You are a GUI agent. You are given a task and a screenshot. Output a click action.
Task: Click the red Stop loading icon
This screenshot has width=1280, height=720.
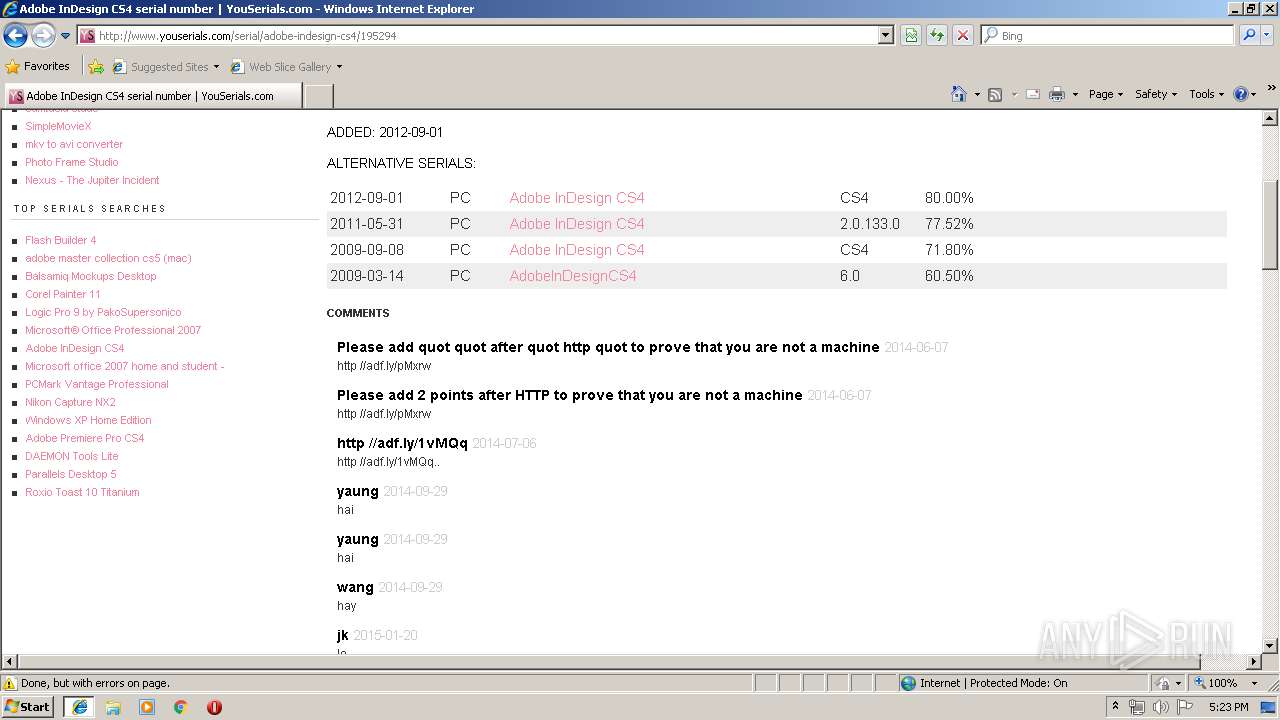click(x=963, y=35)
